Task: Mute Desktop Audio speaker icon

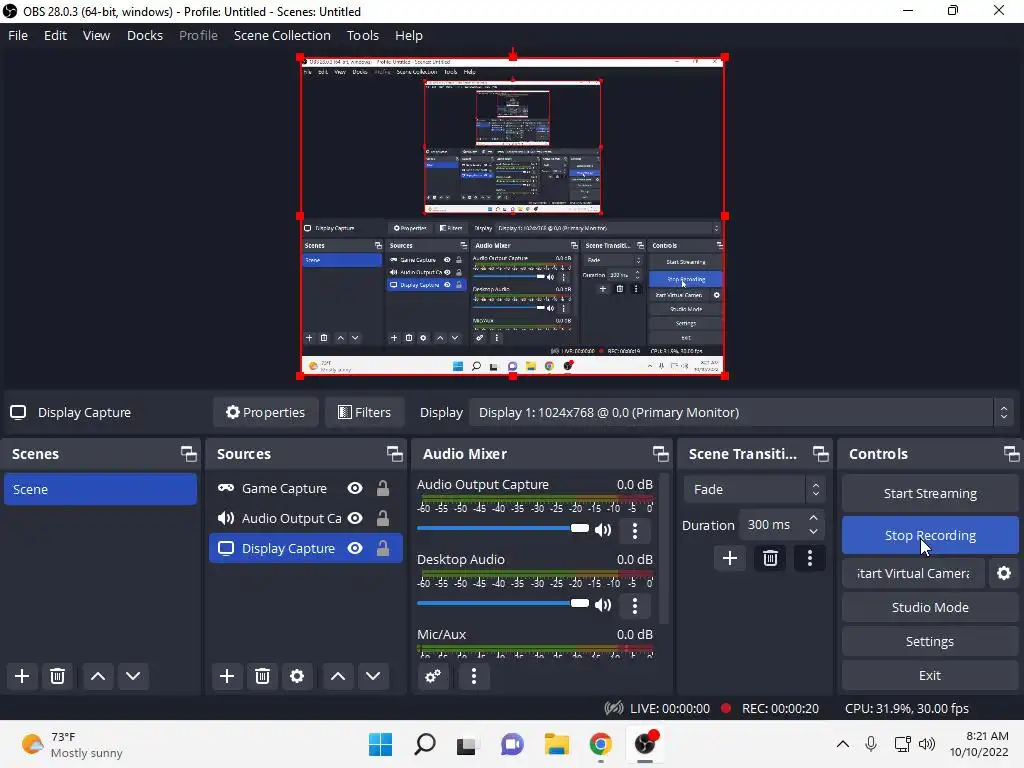Action: click(x=603, y=605)
